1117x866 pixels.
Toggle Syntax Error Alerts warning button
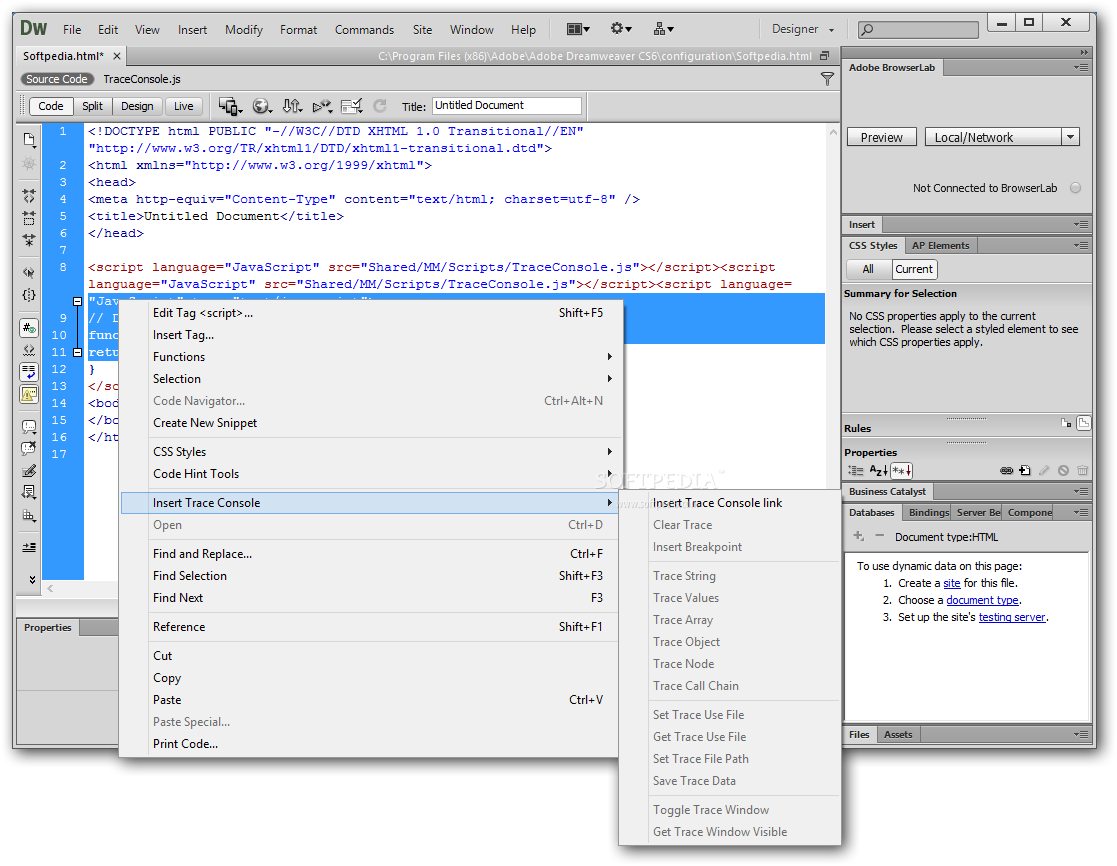tap(28, 394)
